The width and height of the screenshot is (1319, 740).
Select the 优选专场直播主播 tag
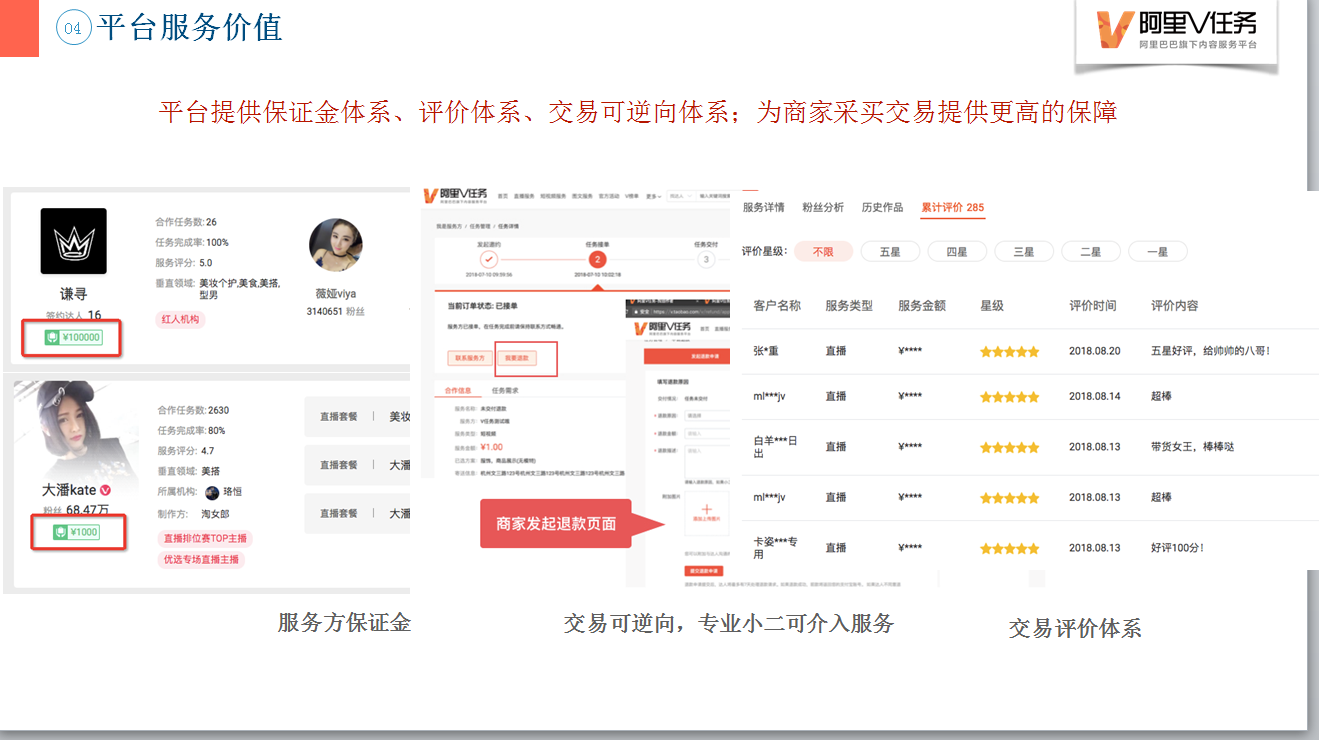201,560
